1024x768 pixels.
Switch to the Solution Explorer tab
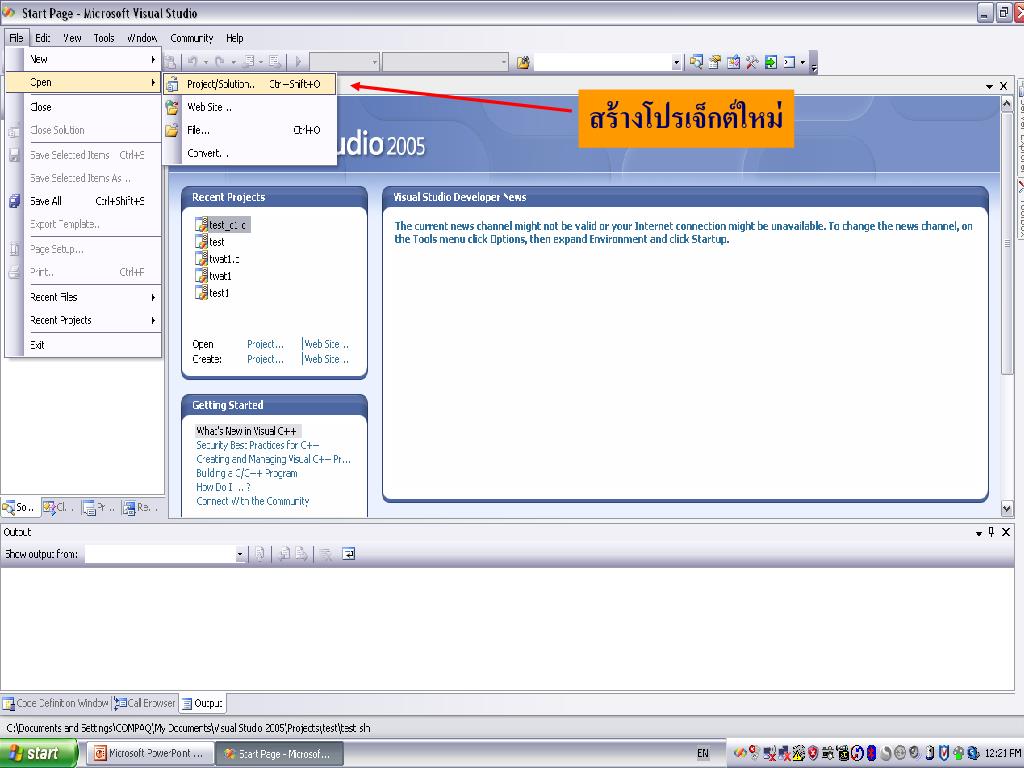20,507
